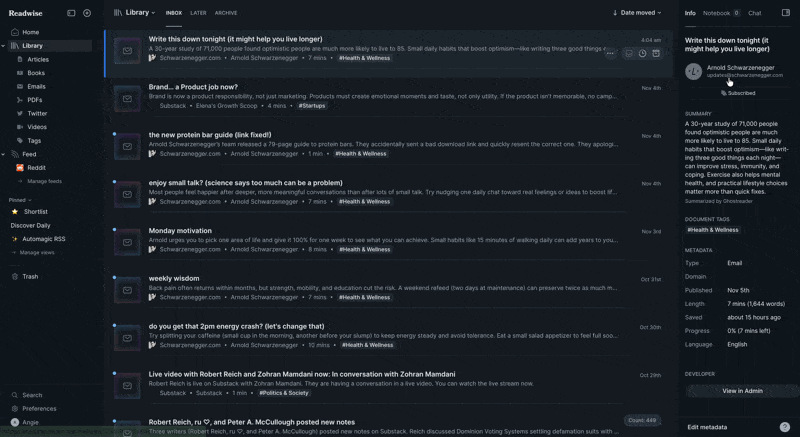Screen dimensions: 800x437
Task: Click the View in Admin button
Action: click(x=742, y=391)
